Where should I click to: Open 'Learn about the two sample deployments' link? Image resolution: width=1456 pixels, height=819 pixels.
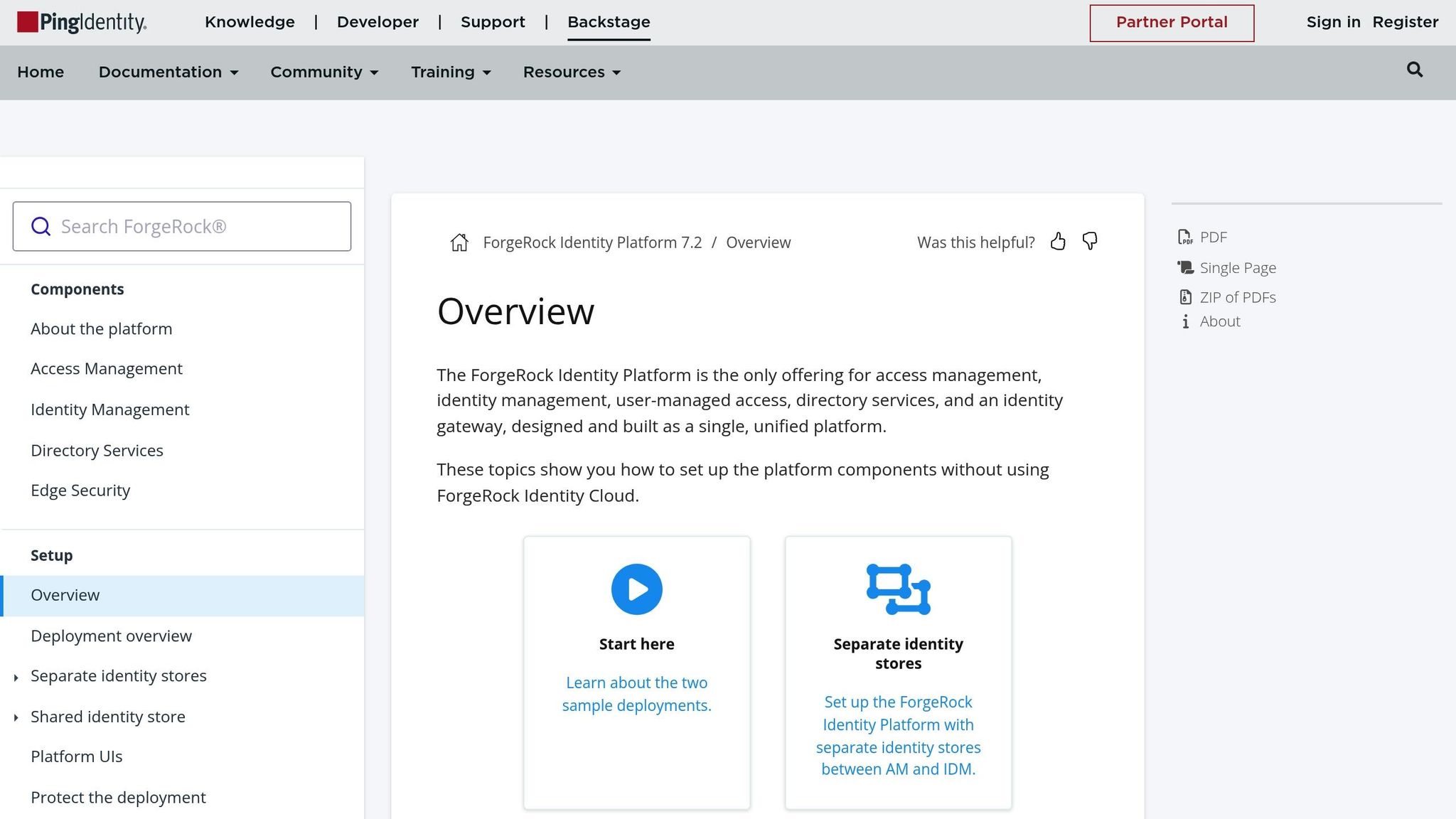pyautogui.click(x=636, y=694)
